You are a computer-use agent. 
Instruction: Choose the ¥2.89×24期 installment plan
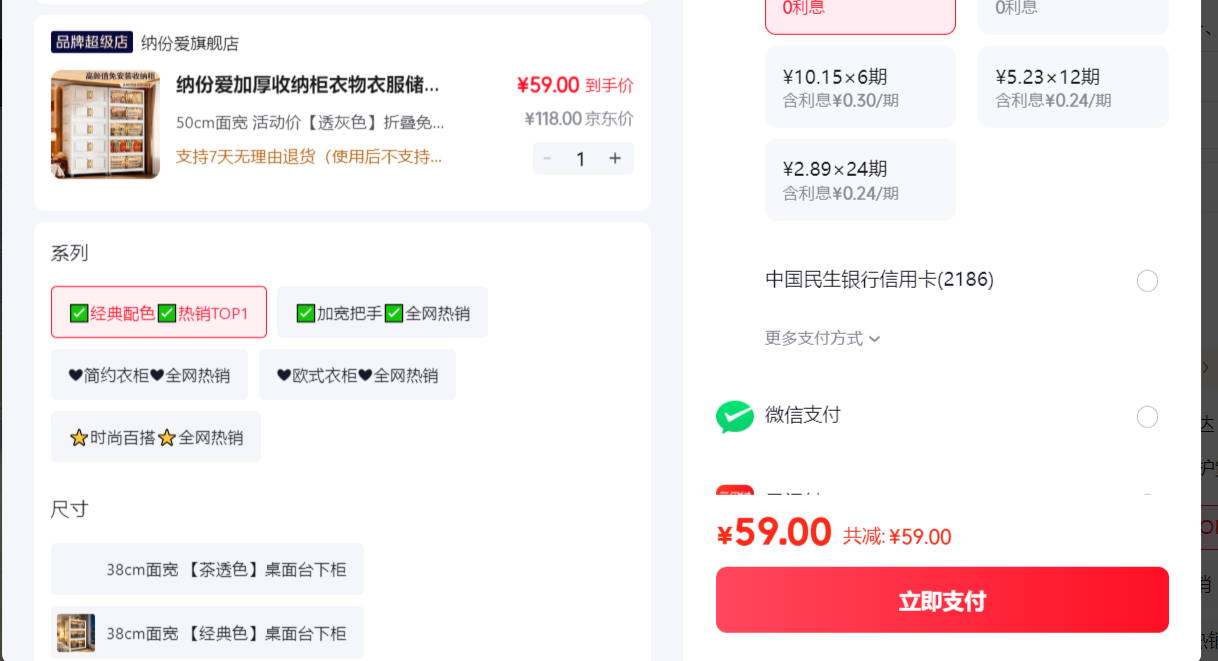[860, 179]
